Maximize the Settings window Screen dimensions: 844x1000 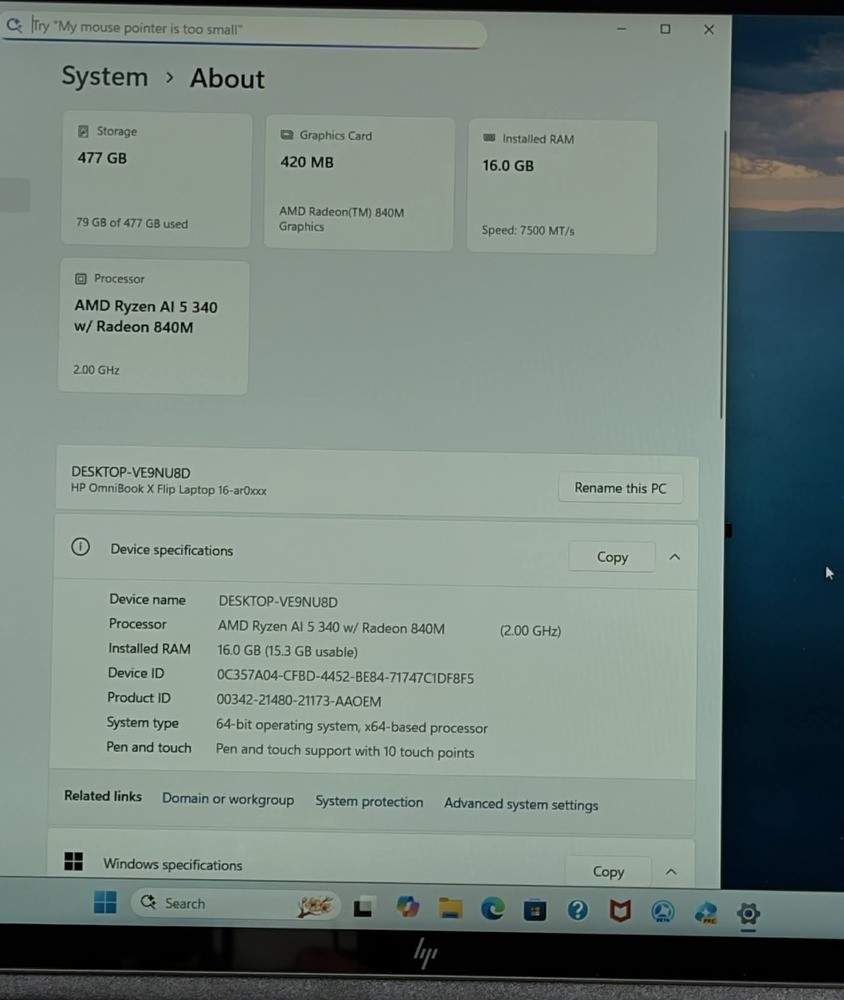[665, 29]
